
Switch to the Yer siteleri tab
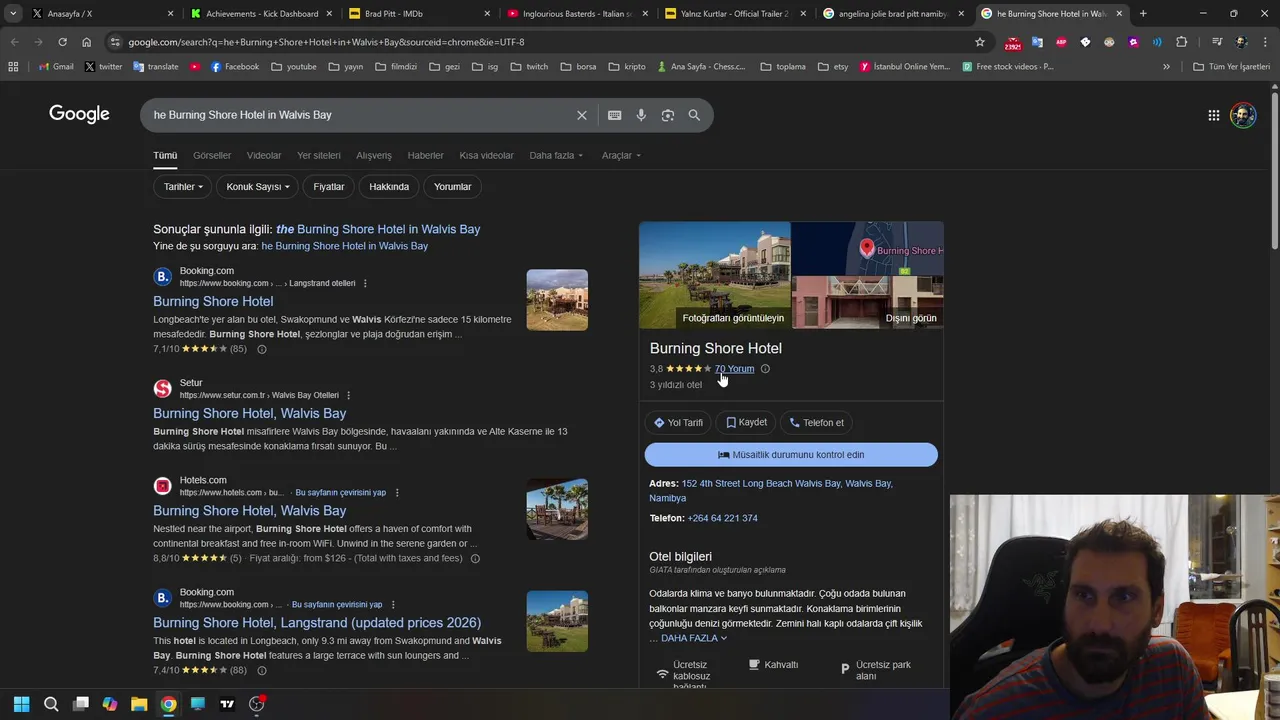pos(319,156)
